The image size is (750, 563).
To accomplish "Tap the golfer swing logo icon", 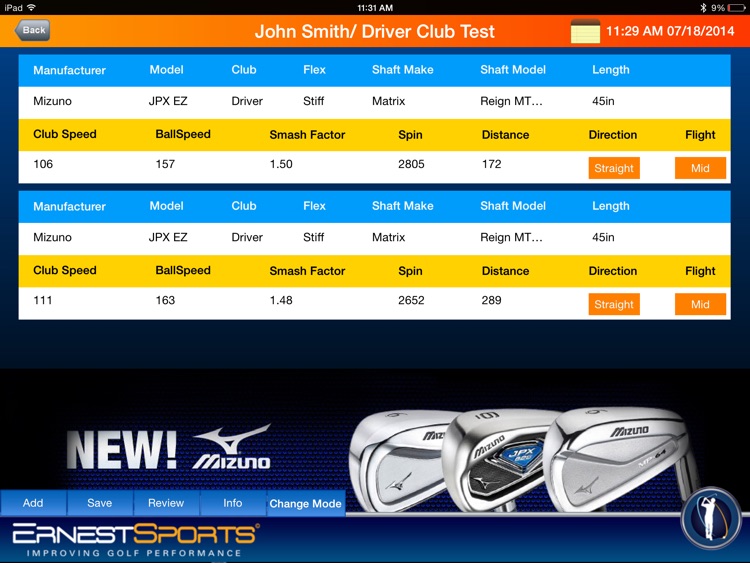I will pos(710,519).
